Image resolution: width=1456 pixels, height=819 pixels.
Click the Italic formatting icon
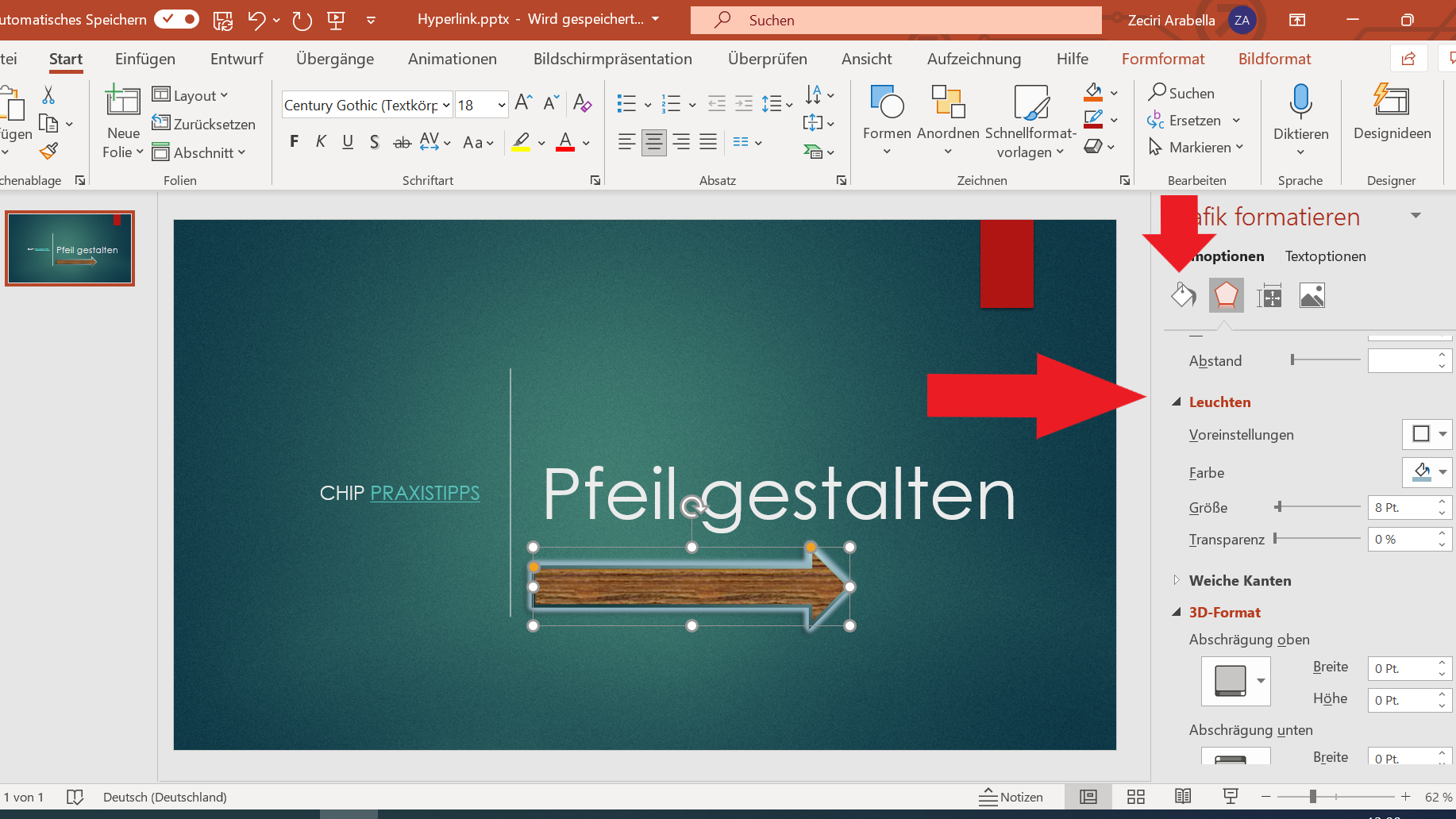coord(321,142)
